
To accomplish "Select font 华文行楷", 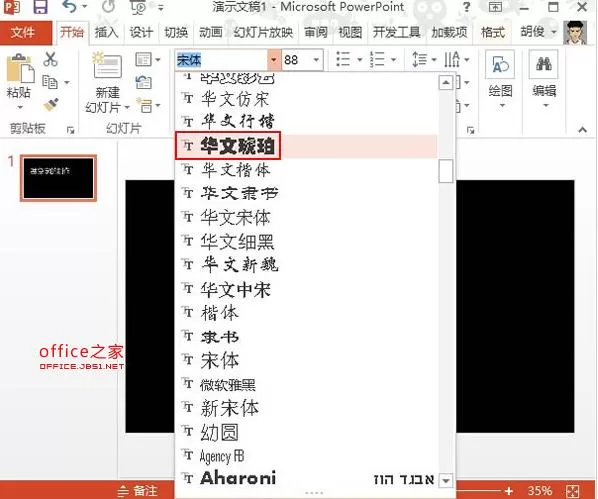I will [306, 122].
